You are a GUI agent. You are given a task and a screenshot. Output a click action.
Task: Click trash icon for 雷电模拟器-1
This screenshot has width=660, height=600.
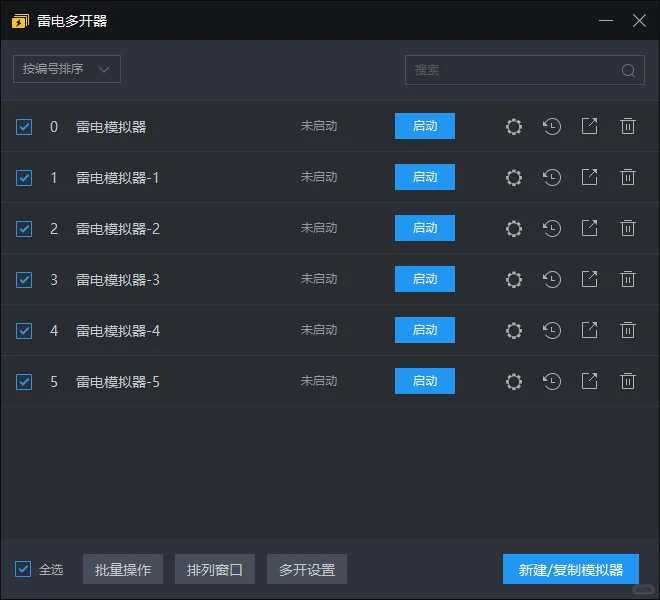click(x=628, y=177)
